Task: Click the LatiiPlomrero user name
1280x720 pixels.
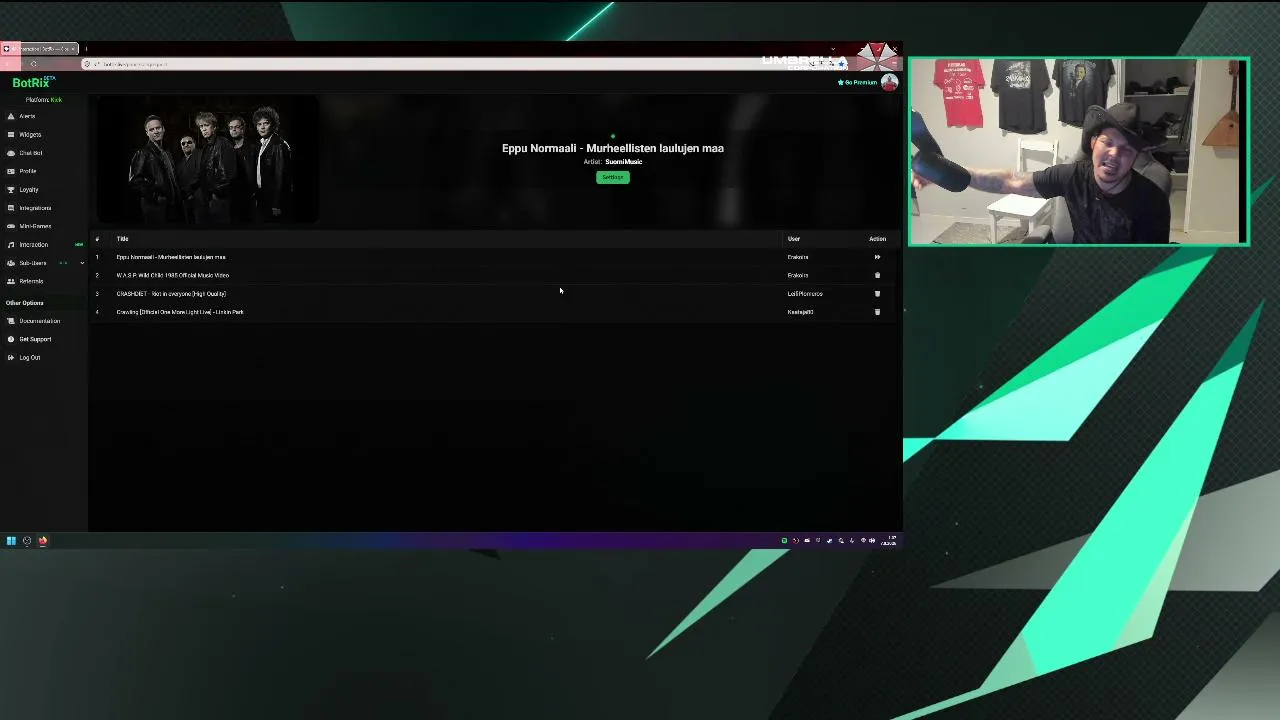Action: [x=805, y=294]
